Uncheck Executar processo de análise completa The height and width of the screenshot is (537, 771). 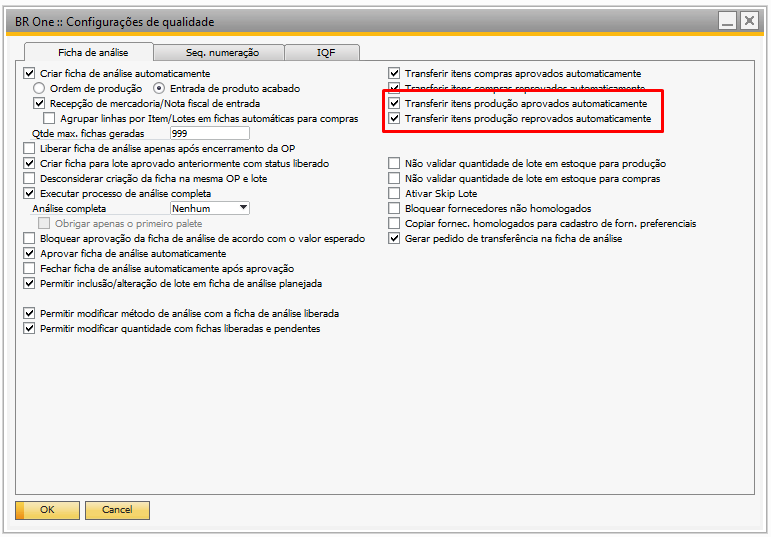pyautogui.click(x=30, y=193)
